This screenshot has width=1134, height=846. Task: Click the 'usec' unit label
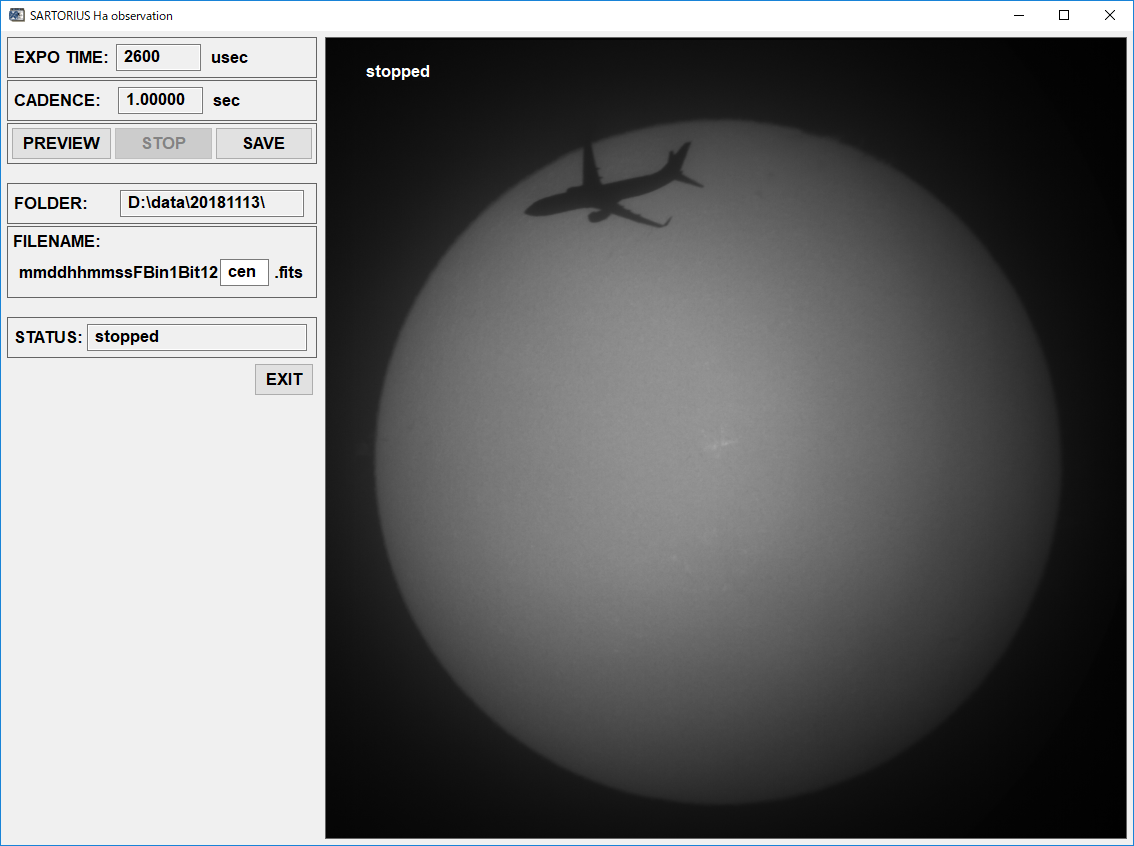tap(229, 58)
